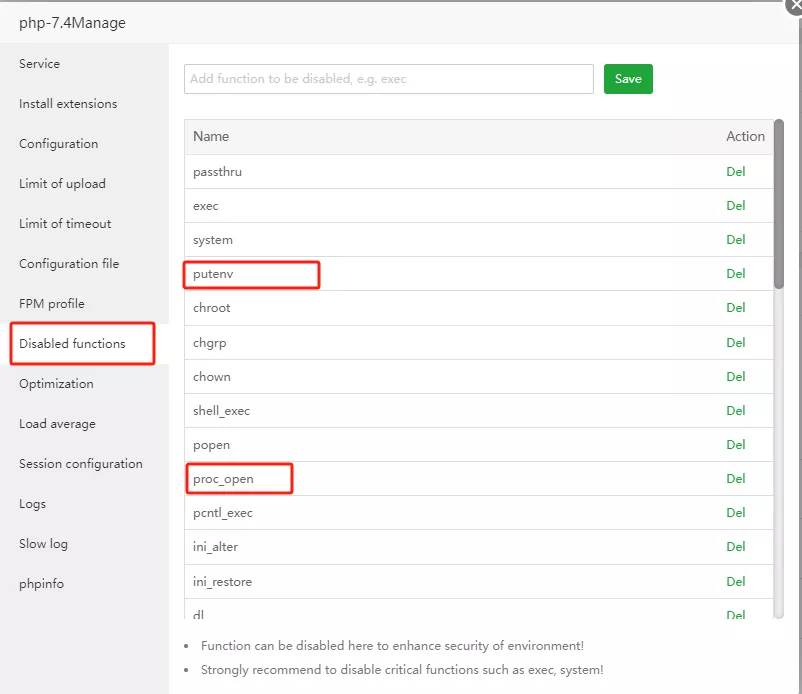This screenshot has width=802, height=694.
Task: Select Limit of timeout option
Action: [x=65, y=224]
